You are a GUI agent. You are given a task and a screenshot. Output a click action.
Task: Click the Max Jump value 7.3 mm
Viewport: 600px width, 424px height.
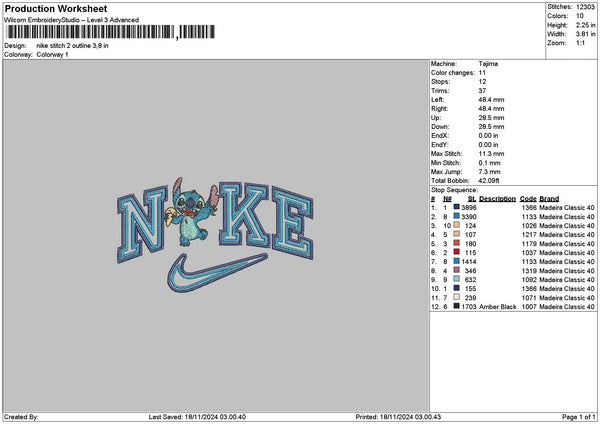[489, 172]
